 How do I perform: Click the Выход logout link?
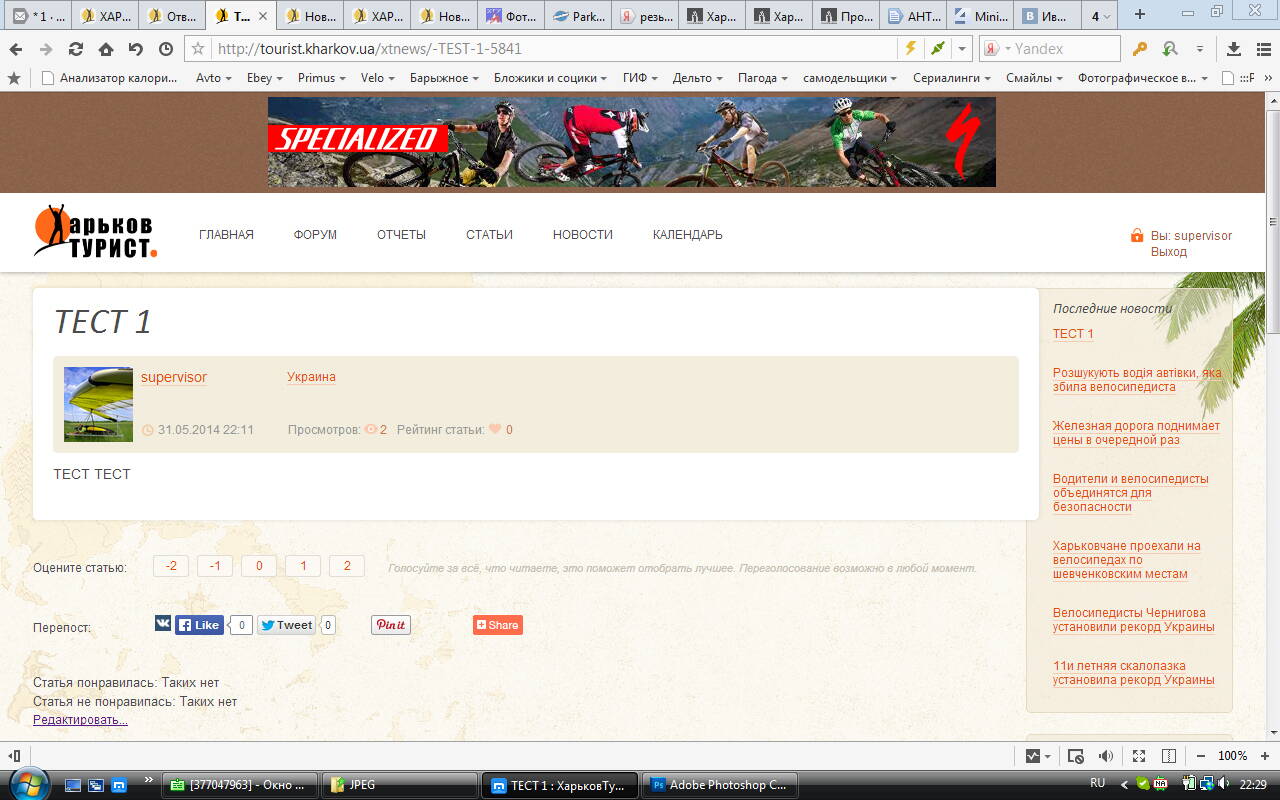tap(1168, 252)
